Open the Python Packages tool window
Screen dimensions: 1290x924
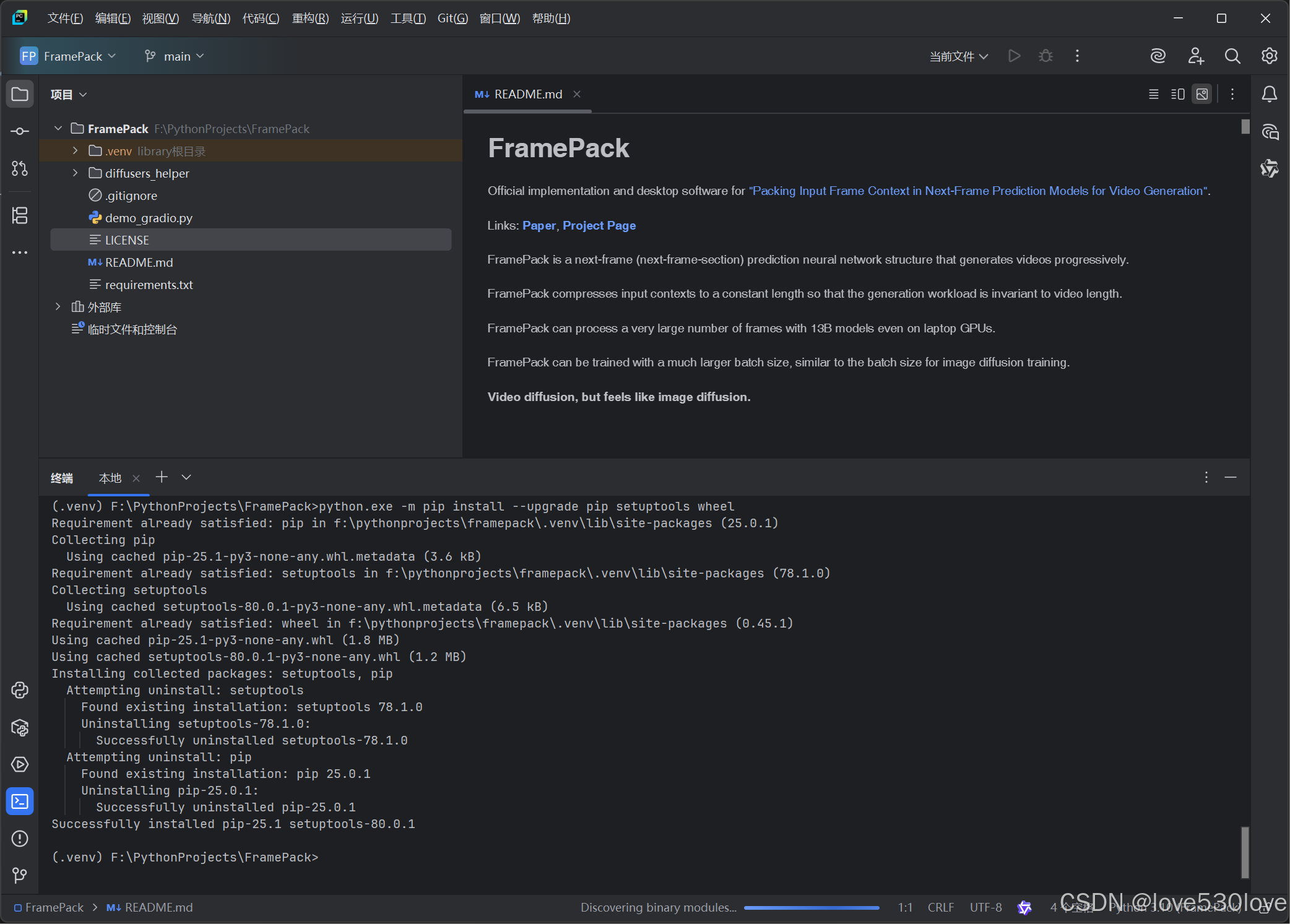click(20, 727)
